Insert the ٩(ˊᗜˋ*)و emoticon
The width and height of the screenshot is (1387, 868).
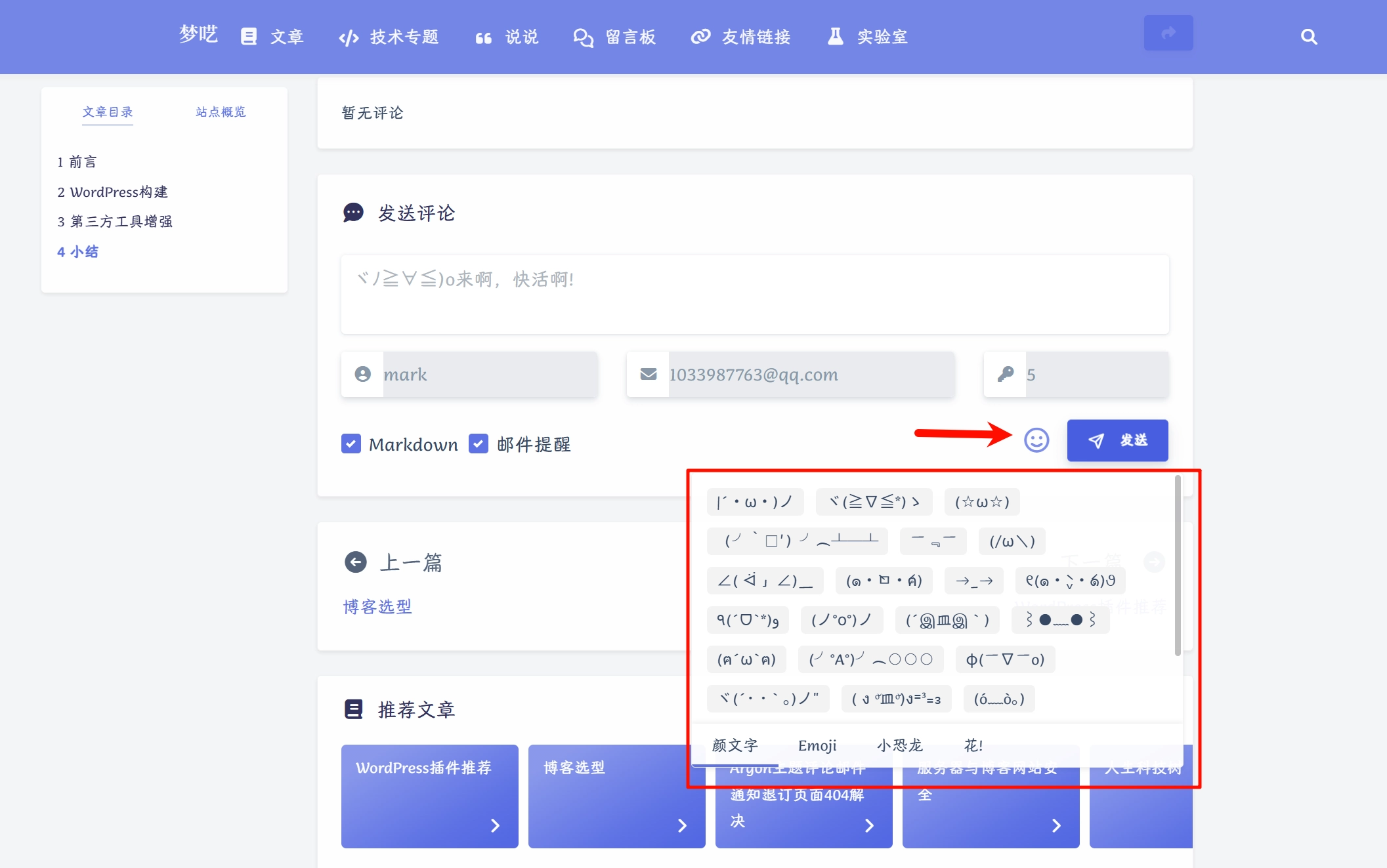click(x=748, y=620)
